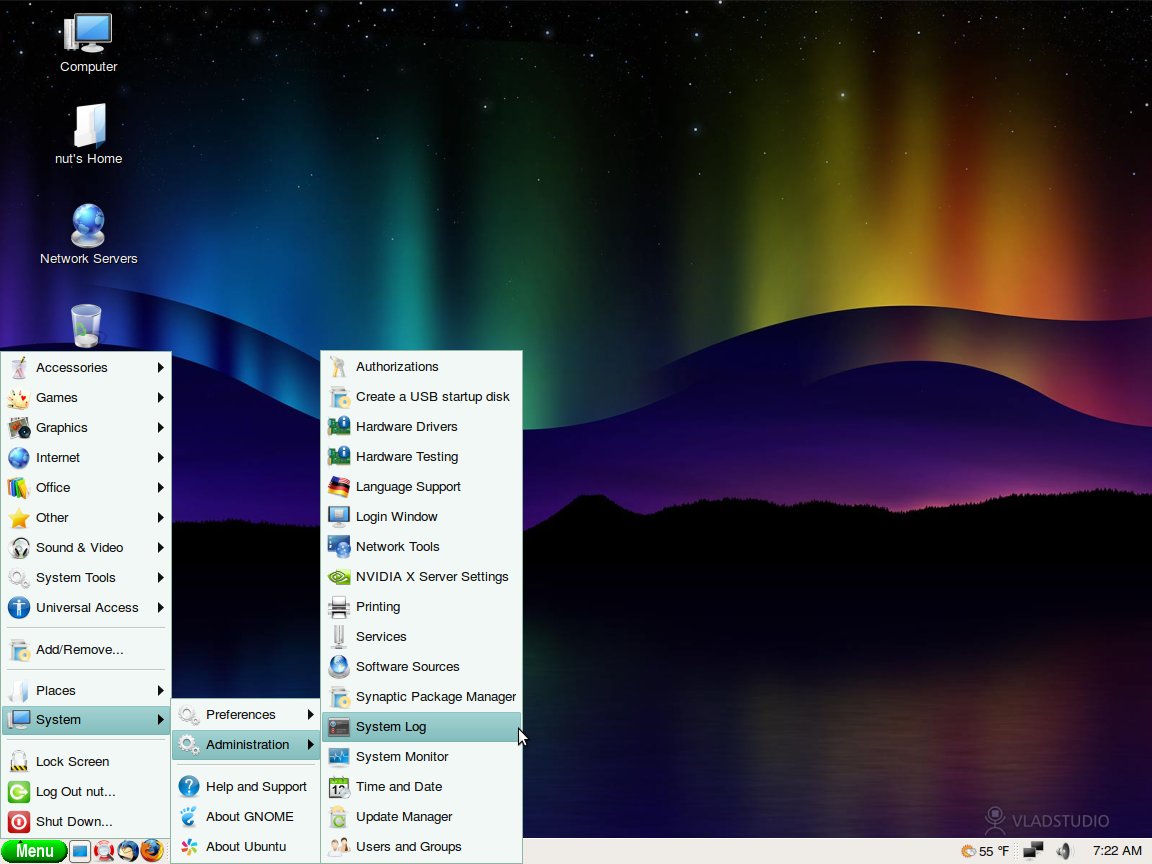Open the Graphics submenu
The image size is (1152, 864).
87,428
